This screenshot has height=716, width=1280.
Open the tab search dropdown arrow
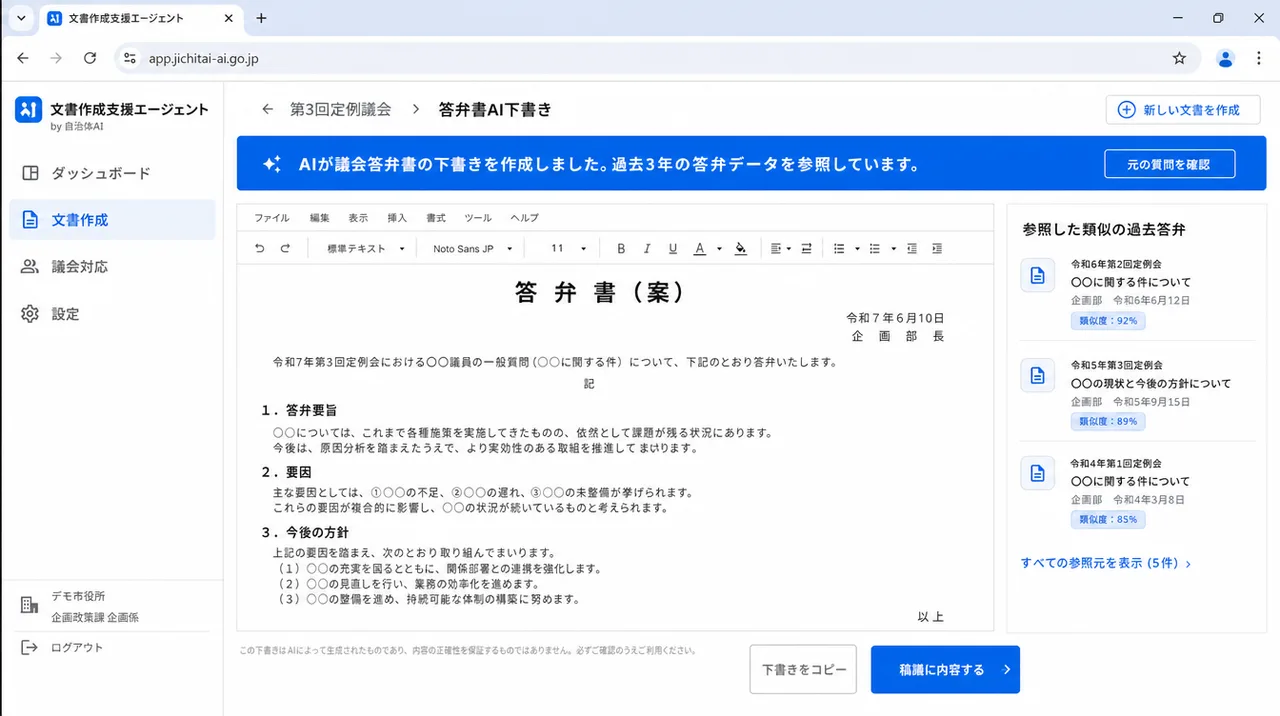click(21, 18)
